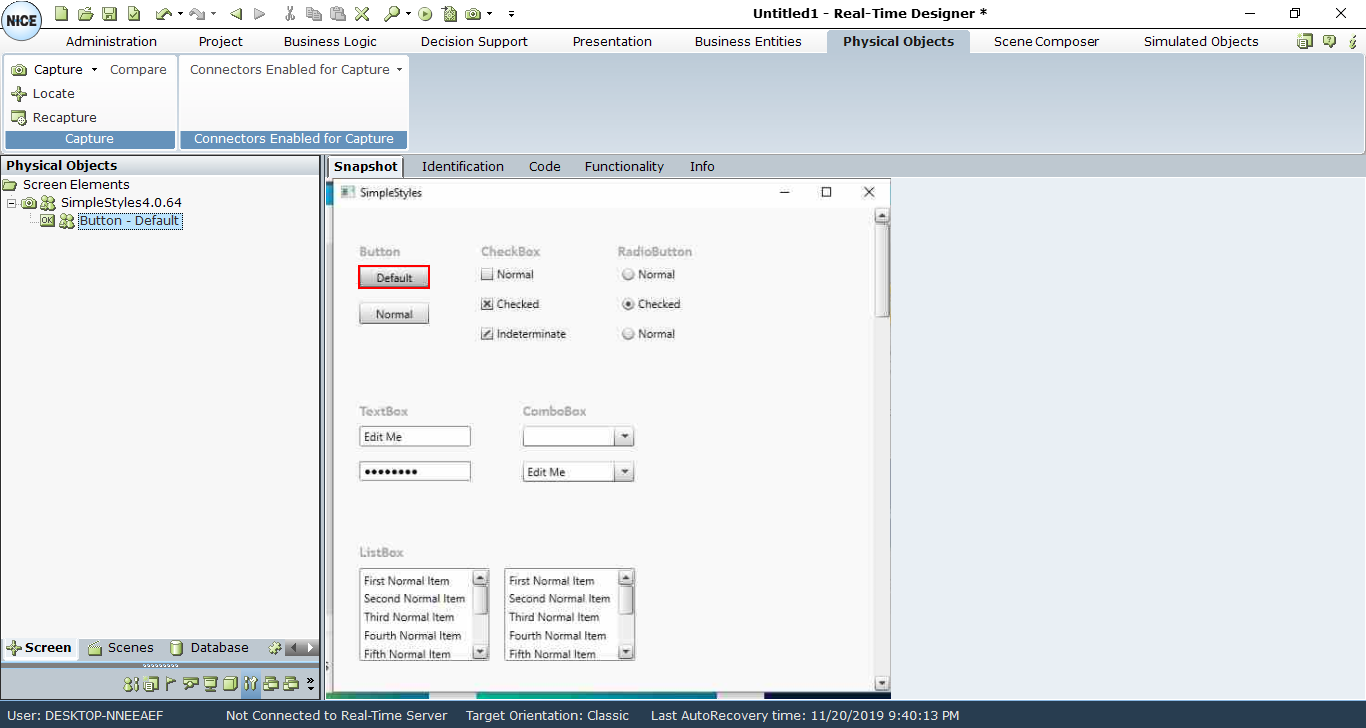
Task: Click the people icon in bottom-left panel toolbar
Action: coord(131,684)
